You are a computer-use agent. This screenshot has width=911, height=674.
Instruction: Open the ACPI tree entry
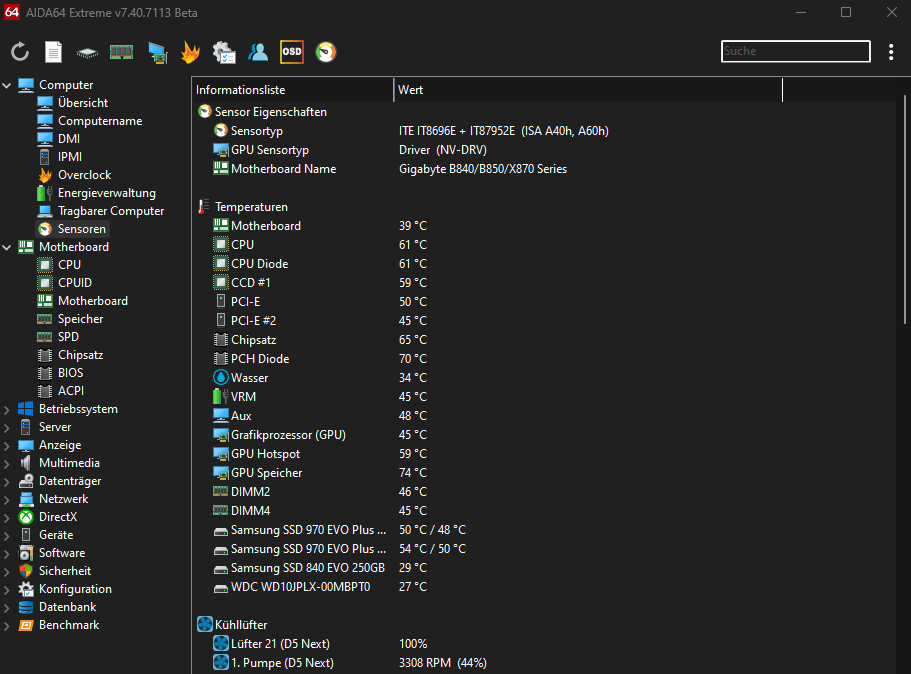coord(61,391)
